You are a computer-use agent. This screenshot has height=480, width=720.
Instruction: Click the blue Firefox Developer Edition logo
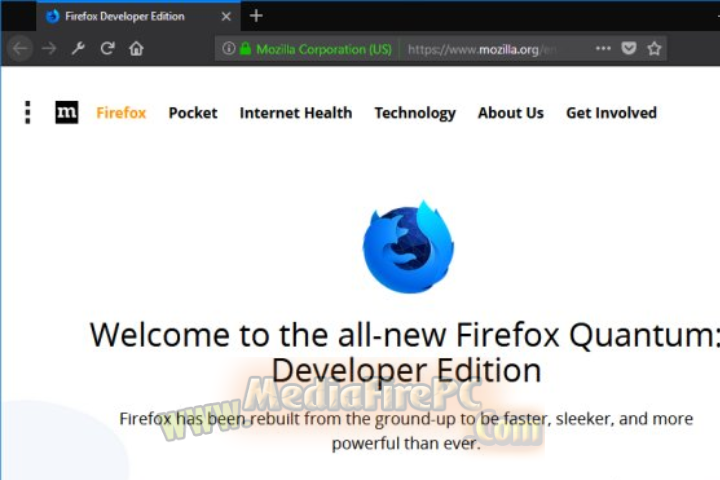pos(408,247)
